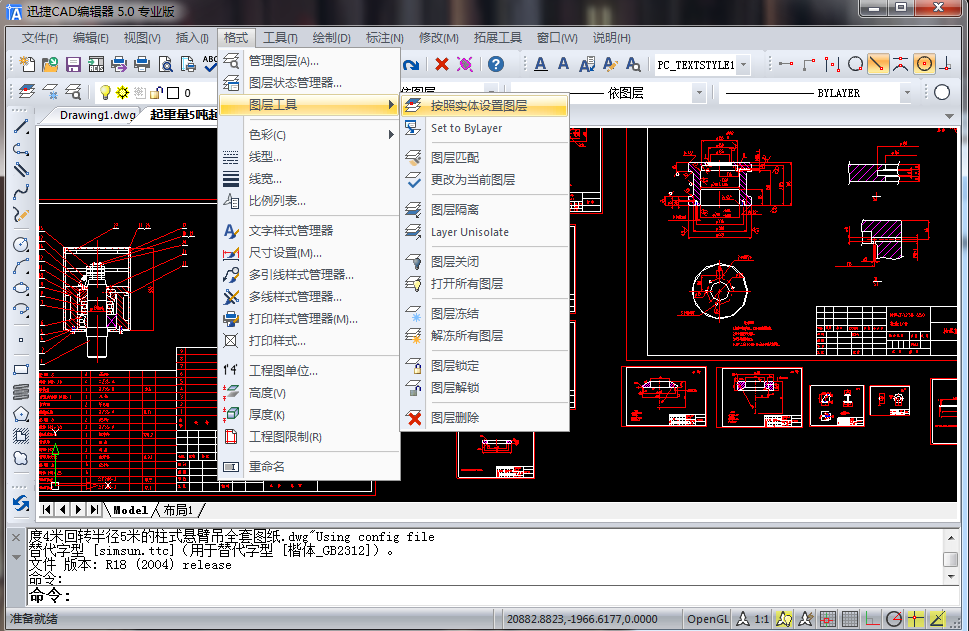Click the command window scrollbar down arrow
This screenshot has width=969, height=631.
[x=951, y=577]
